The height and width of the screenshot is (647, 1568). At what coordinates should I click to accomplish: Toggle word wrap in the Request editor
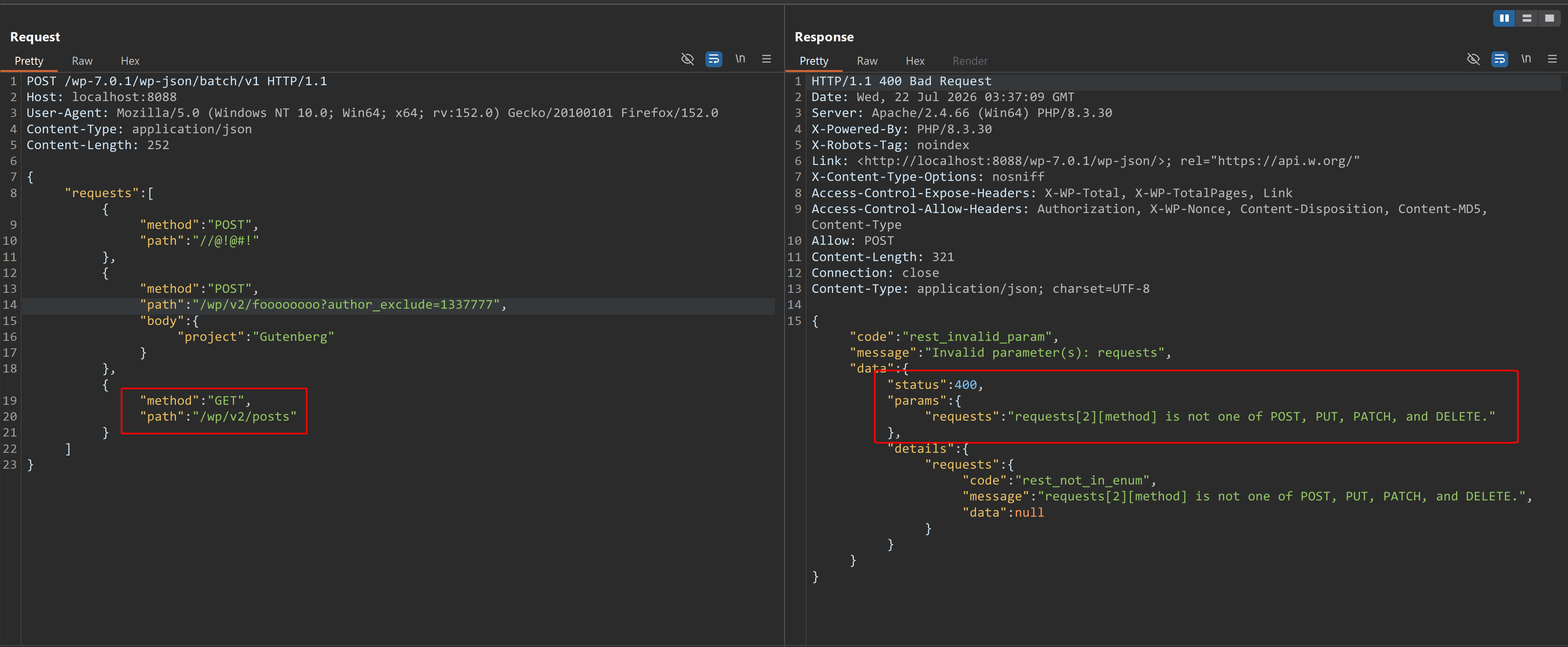(713, 59)
